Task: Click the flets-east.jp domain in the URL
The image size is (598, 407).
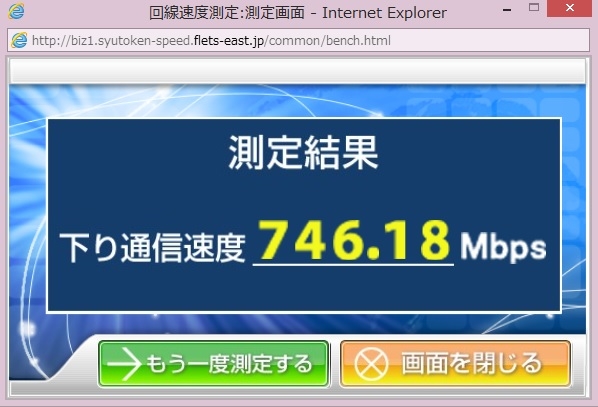Action: [229, 40]
